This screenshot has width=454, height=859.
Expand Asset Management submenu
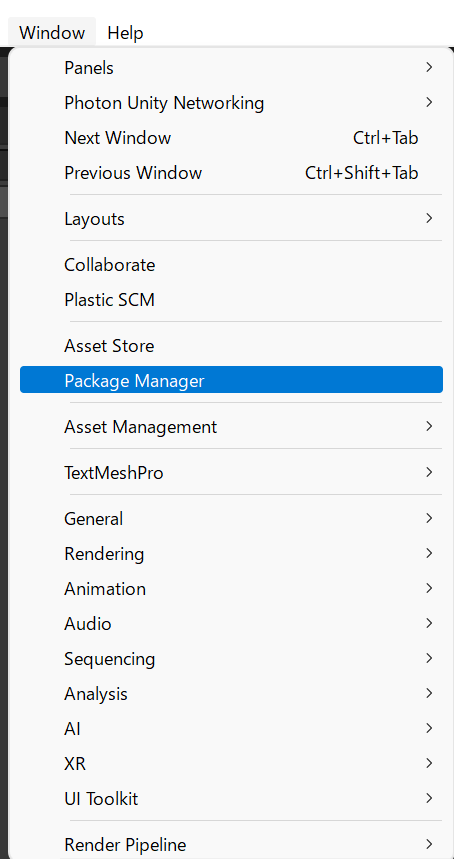click(231, 426)
